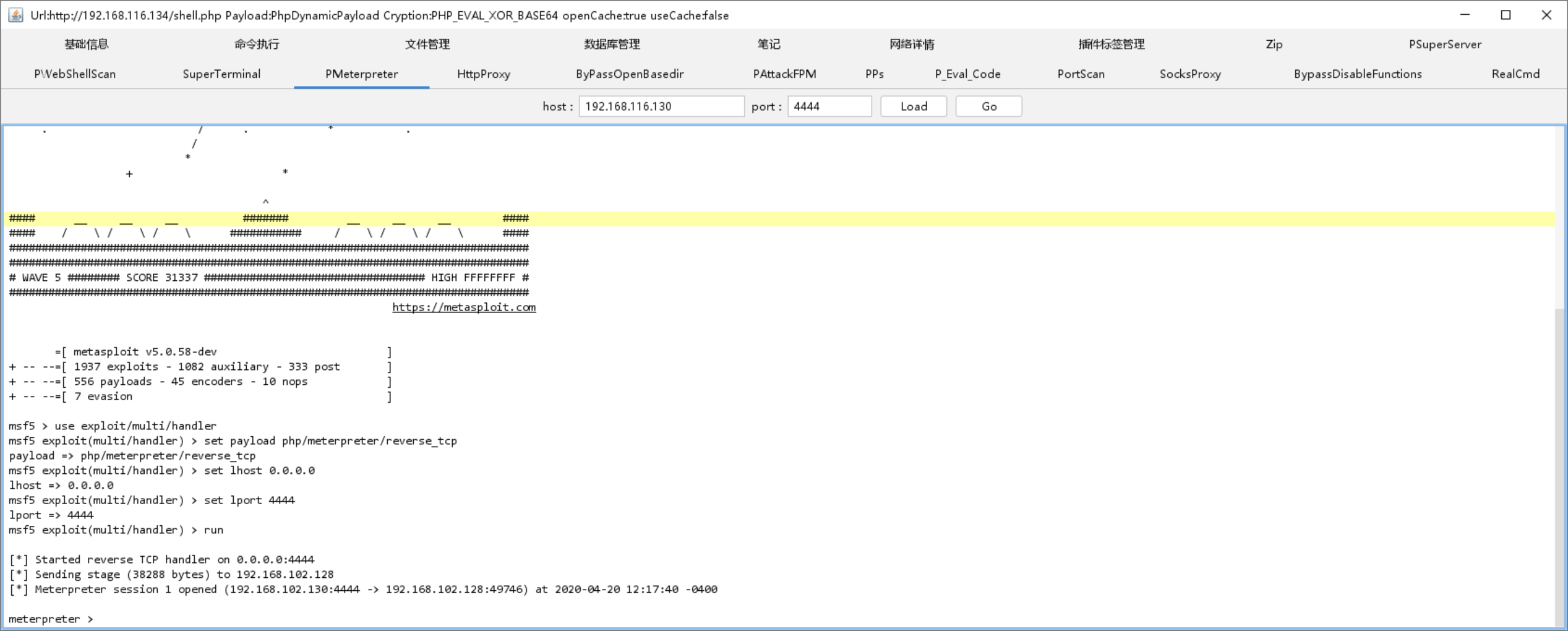Screen dimensions: 1568x631
Task: Click the 'Started reverse TCP handler' line
Action: pyautogui.click(x=161, y=560)
